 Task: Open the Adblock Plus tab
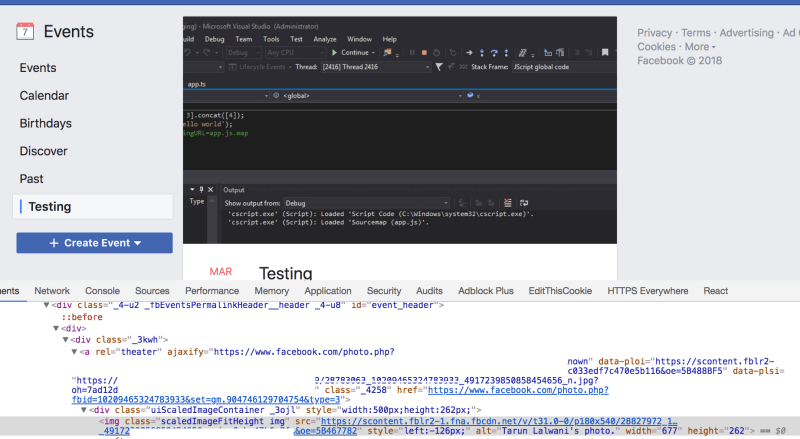tap(486, 291)
